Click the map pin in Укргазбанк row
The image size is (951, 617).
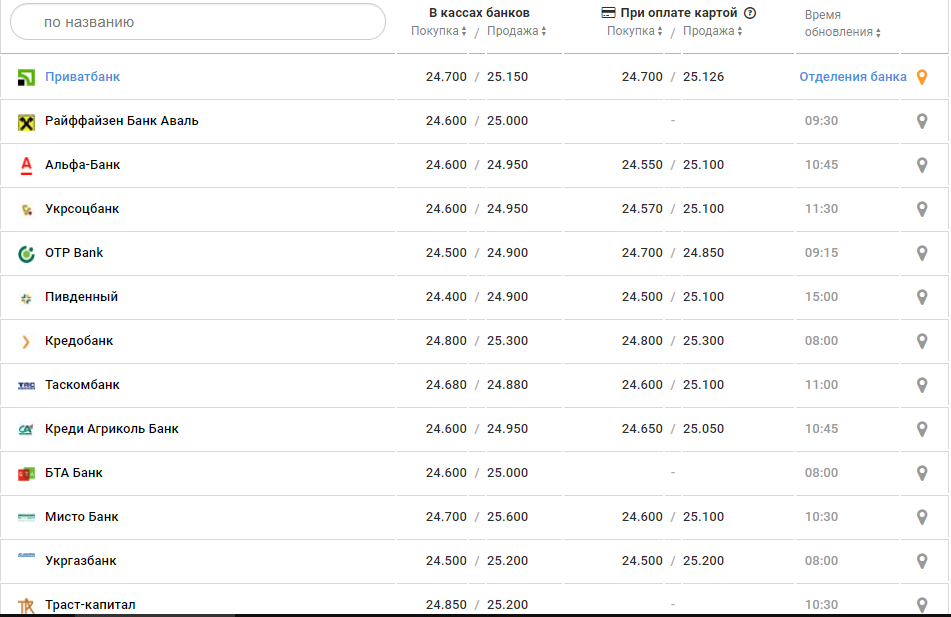tap(922, 561)
